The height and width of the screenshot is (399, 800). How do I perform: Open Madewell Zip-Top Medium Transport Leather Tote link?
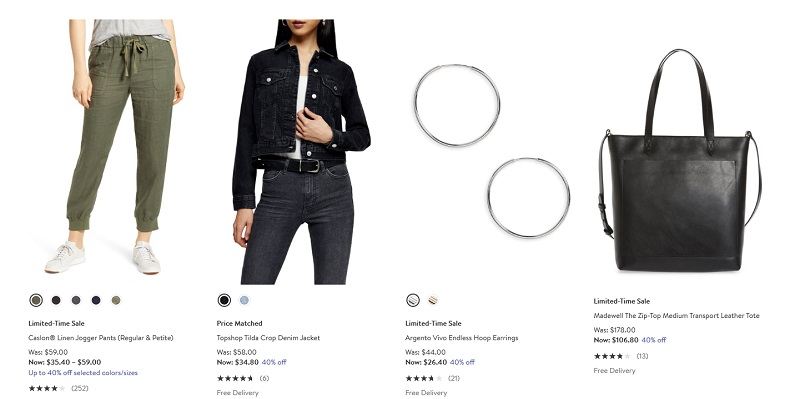click(x=677, y=316)
